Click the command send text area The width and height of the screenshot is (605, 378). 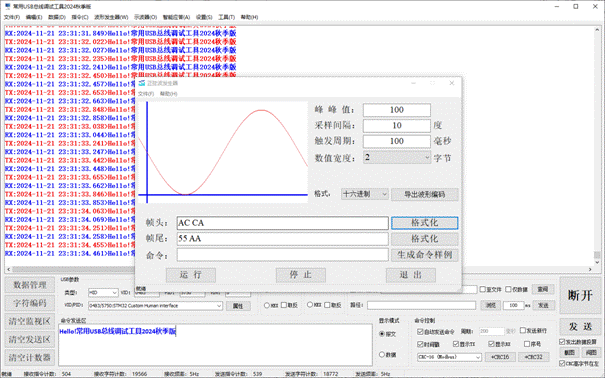tap(215, 345)
